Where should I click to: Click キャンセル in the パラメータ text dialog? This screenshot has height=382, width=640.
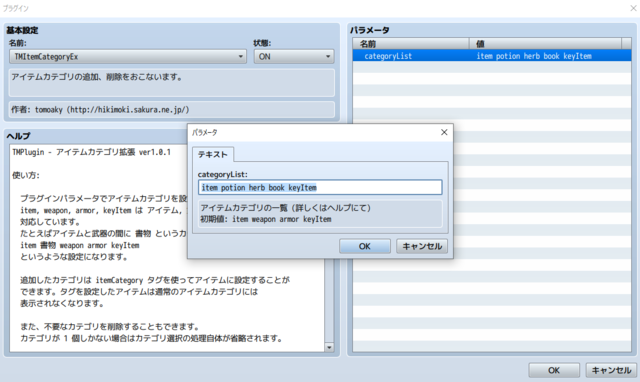click(422, 246)
